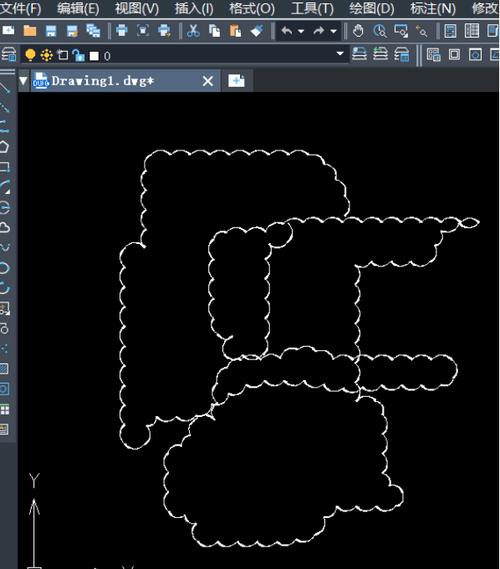Copy selection to clipboard
500x569 pixels.
click(x=214, y=31)
